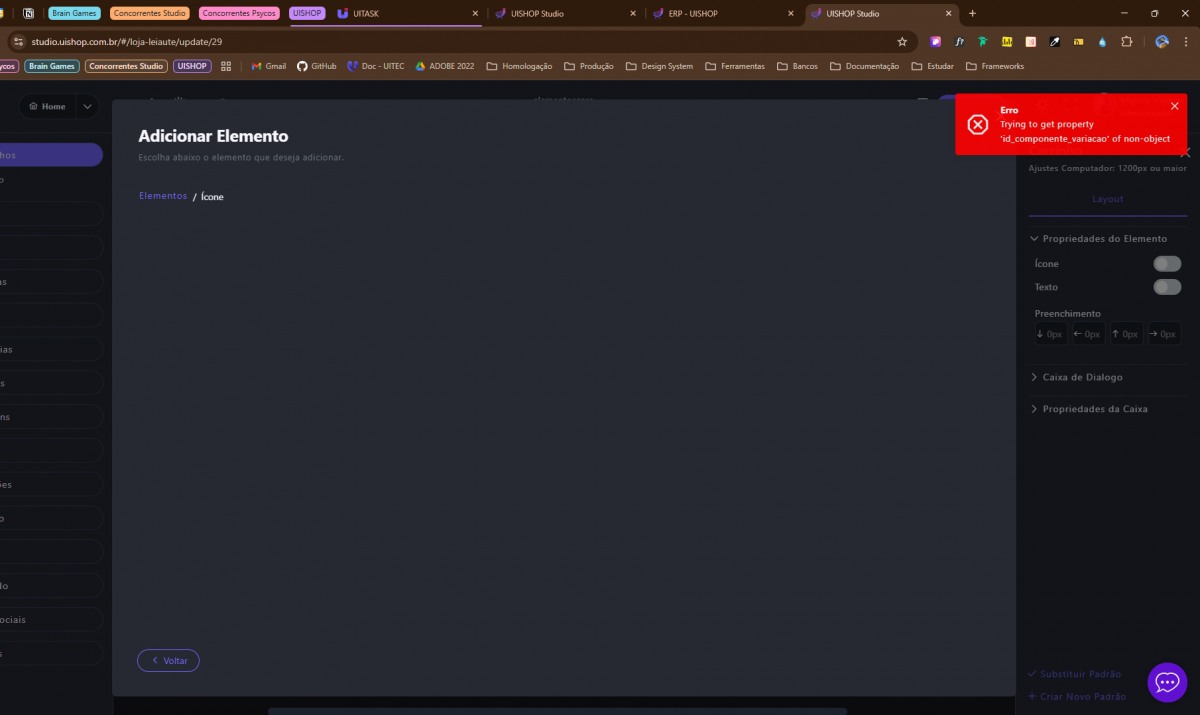1200x715 pixels.
Task: Expand the Propriedades da Caixa section
Action: 1094,409
